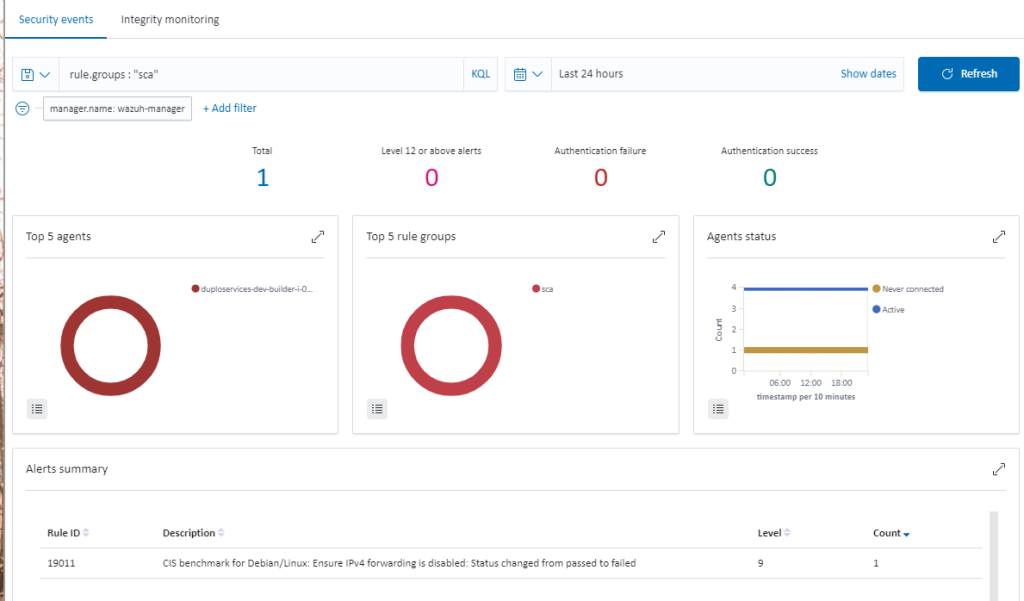
Task: Switch to Integrity monitoring tab
Action: point(170,20)
